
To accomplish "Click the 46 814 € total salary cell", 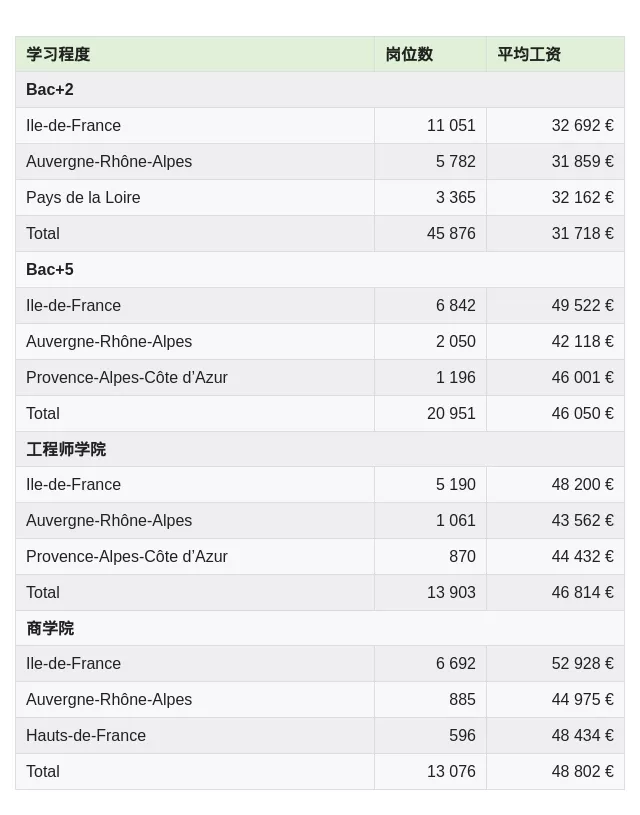I will pos(582,593).
